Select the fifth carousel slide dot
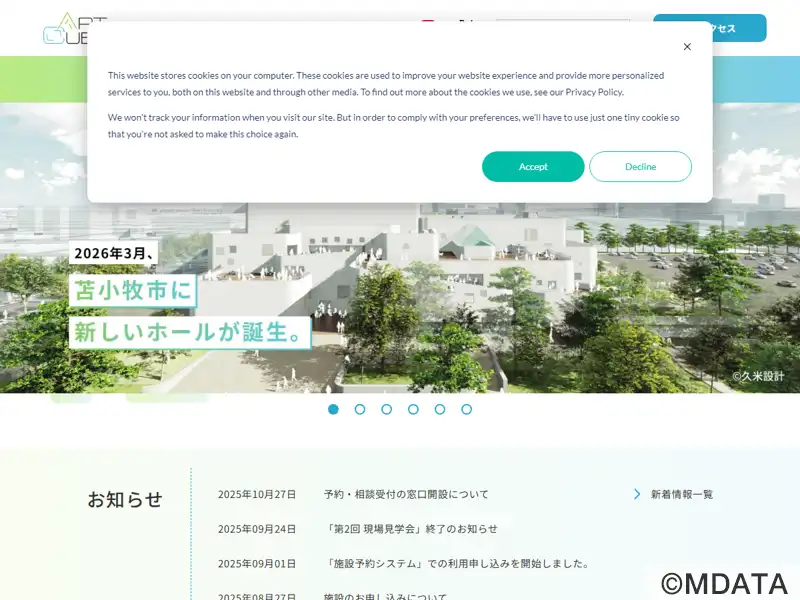Viewport: 800px width, 600px height. [440, 409]
